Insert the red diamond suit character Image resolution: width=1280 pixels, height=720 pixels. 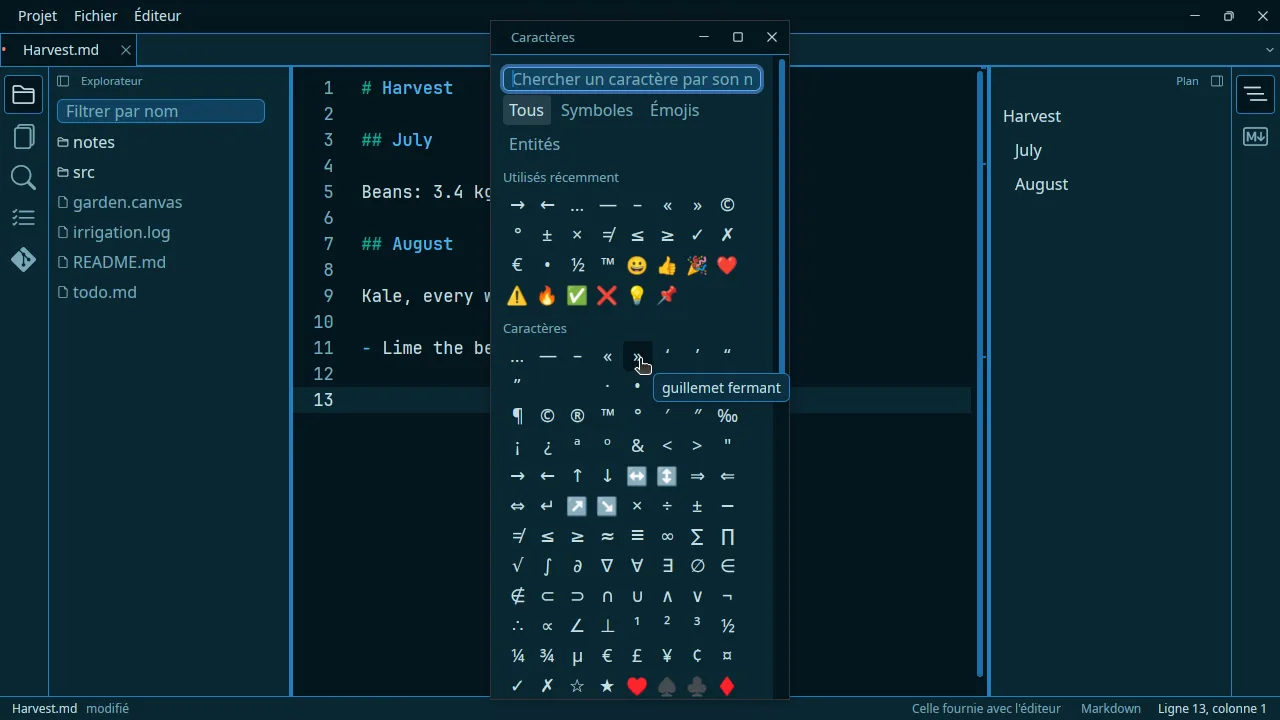point(727,686)
